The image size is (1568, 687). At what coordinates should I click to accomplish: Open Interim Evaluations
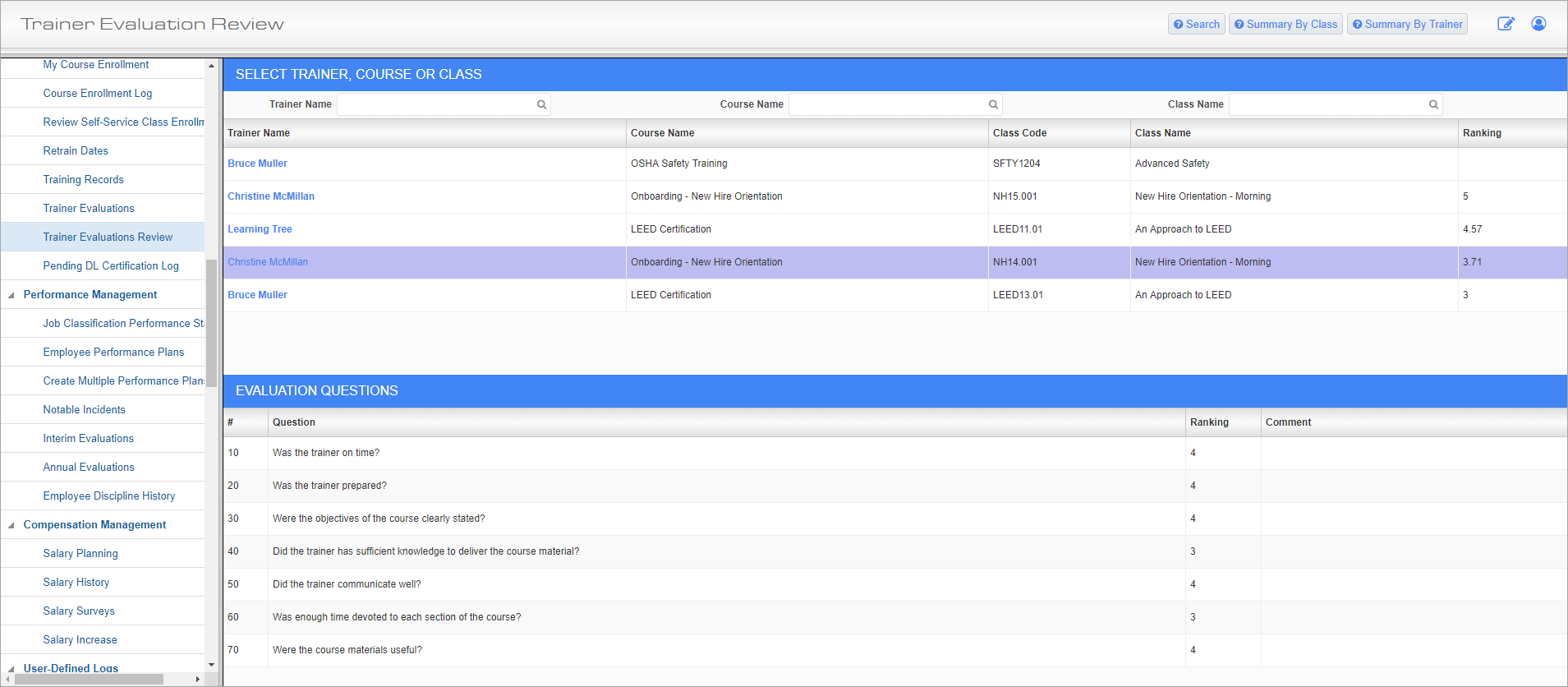[x=88, y=439]
